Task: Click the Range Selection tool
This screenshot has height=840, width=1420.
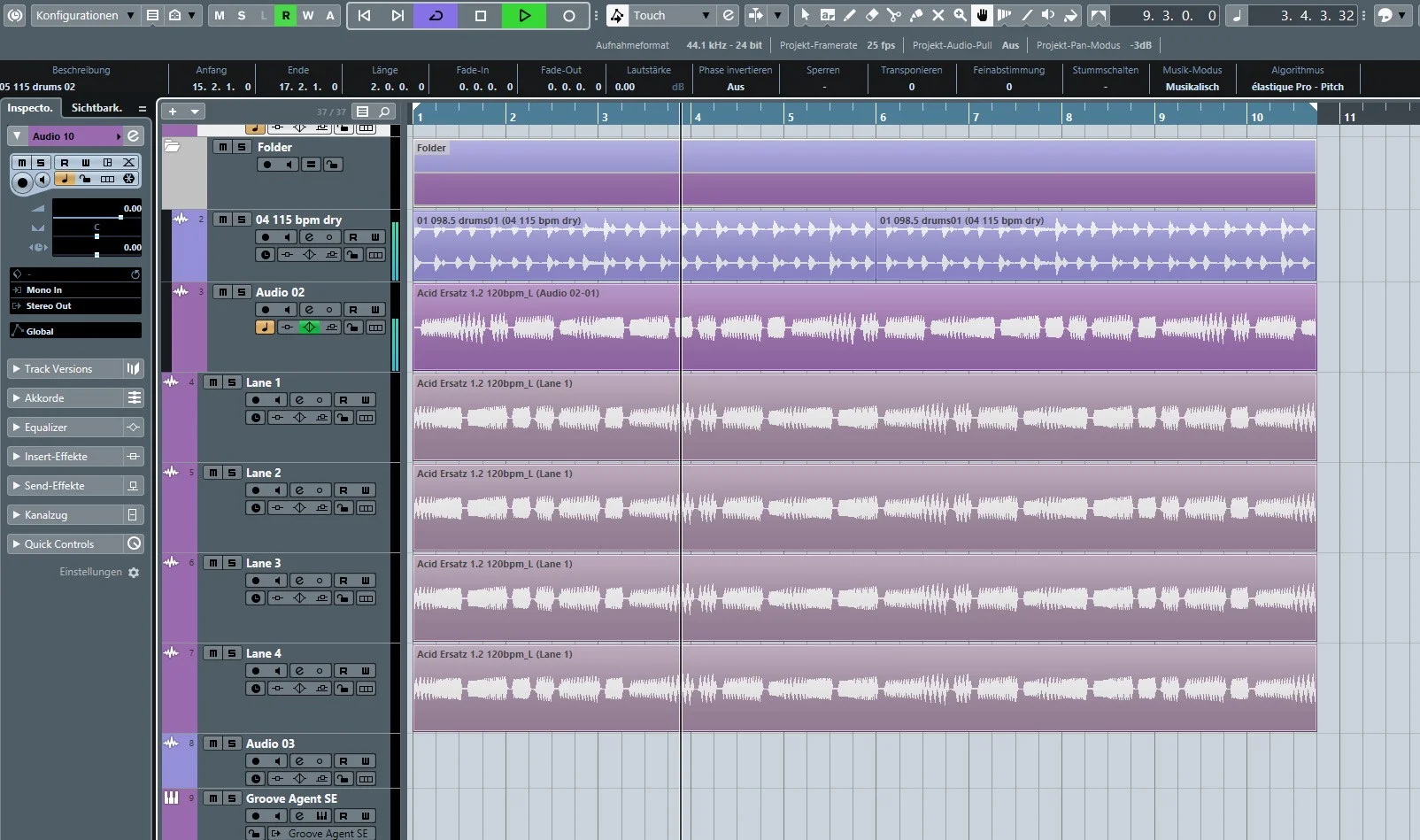Action: tap(828, 15)
